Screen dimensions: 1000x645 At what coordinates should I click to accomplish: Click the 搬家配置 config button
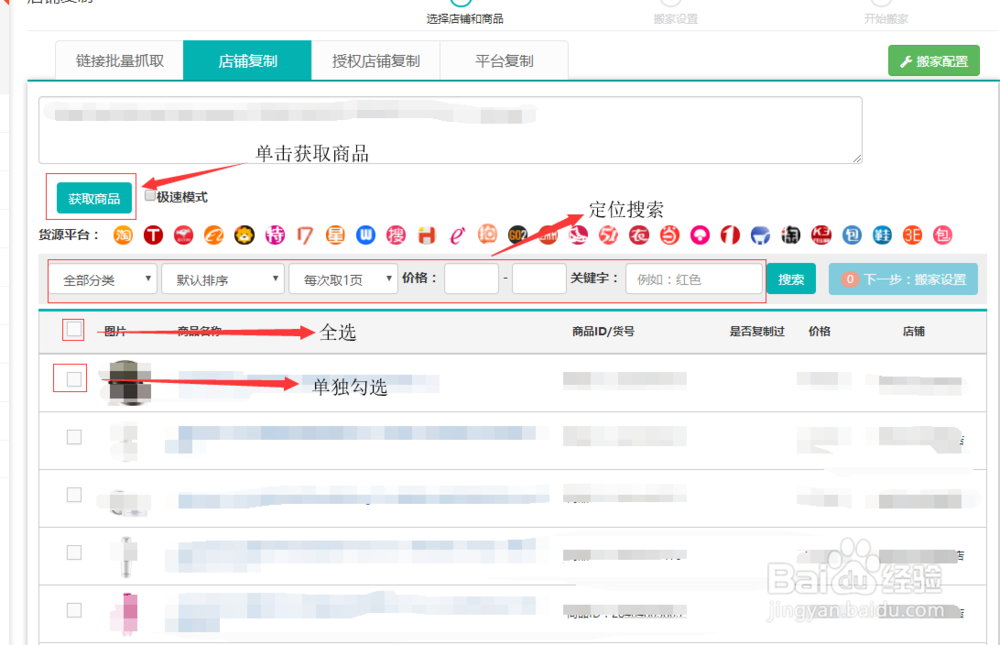(x=934, y=61)
